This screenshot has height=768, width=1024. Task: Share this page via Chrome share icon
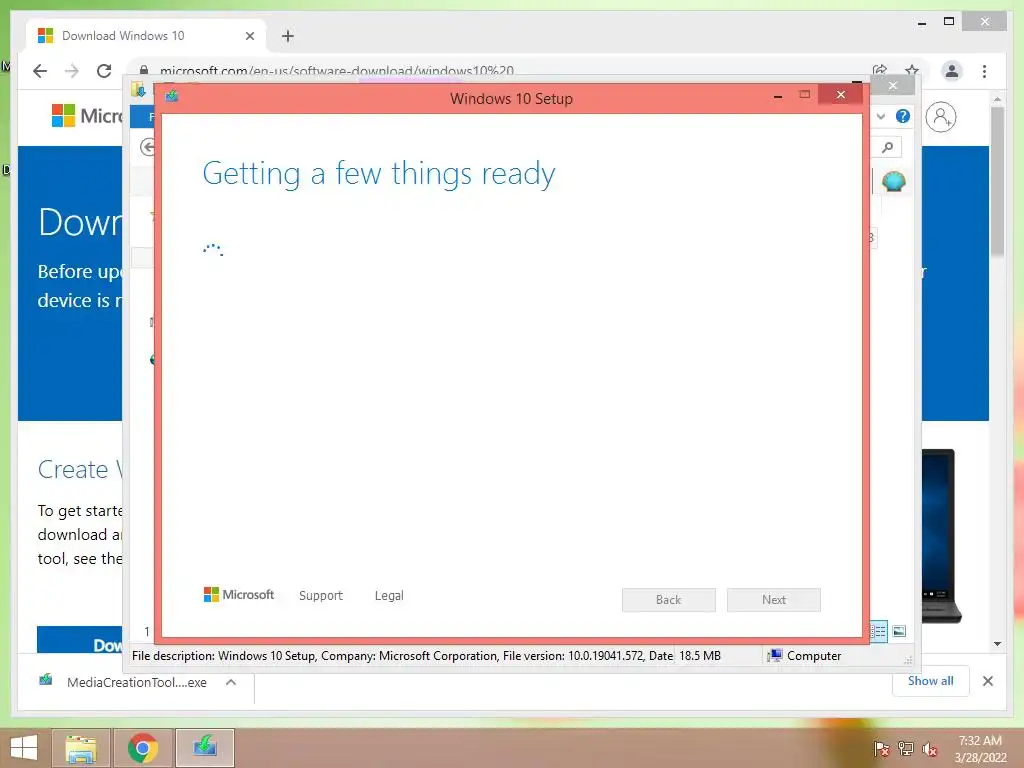point(880,70)
